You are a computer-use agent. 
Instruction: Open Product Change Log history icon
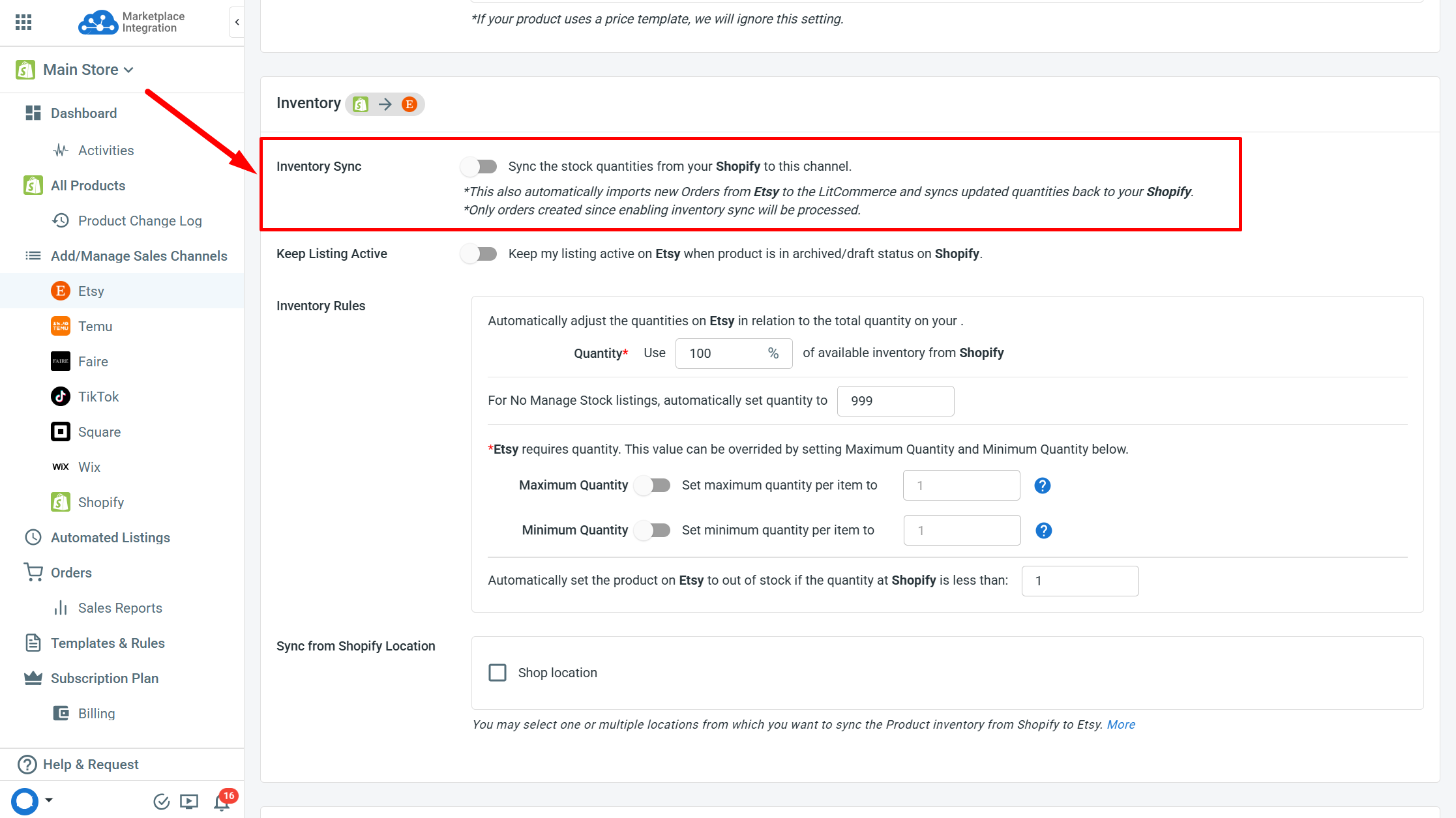tap(61, 221)
